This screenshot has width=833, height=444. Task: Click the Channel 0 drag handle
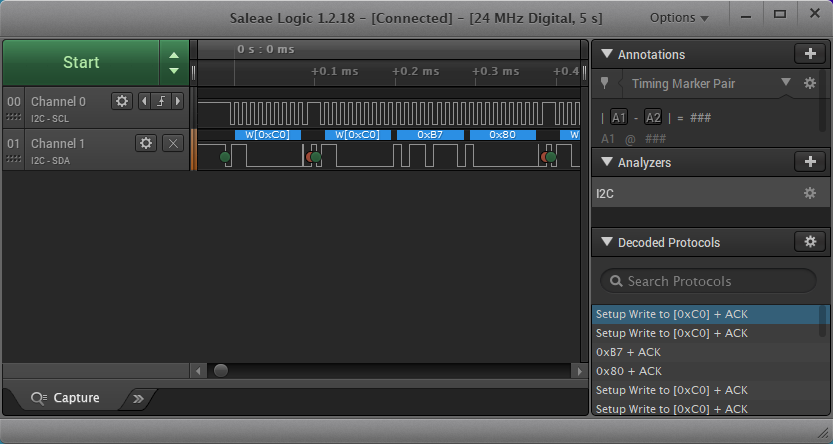point(13,116)
